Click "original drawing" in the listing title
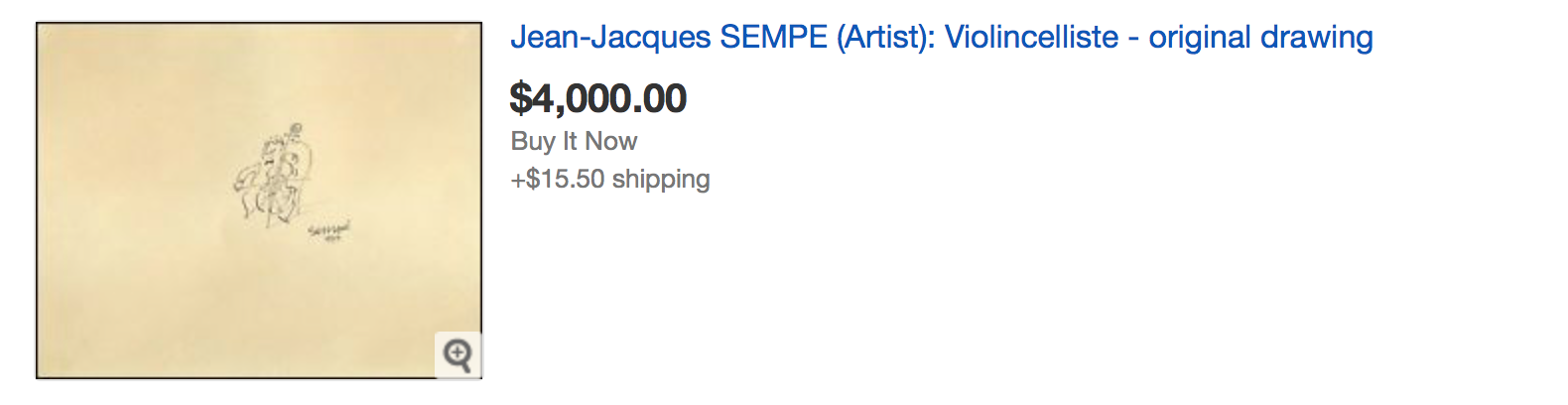 pyautogui.click(x=1260, y=38)
